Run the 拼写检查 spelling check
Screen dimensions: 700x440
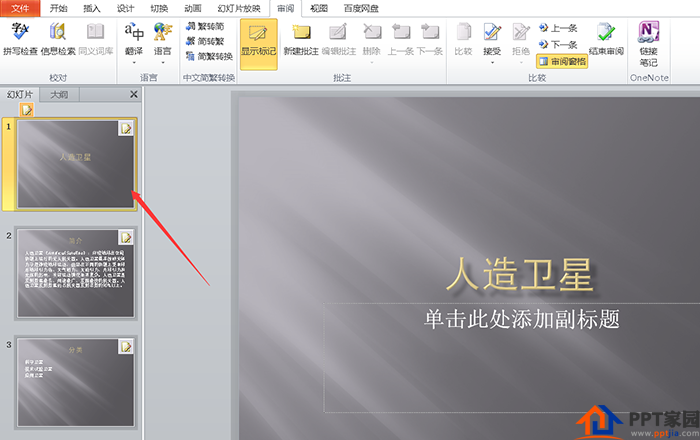pyautogui.click(x=20, y=39)
